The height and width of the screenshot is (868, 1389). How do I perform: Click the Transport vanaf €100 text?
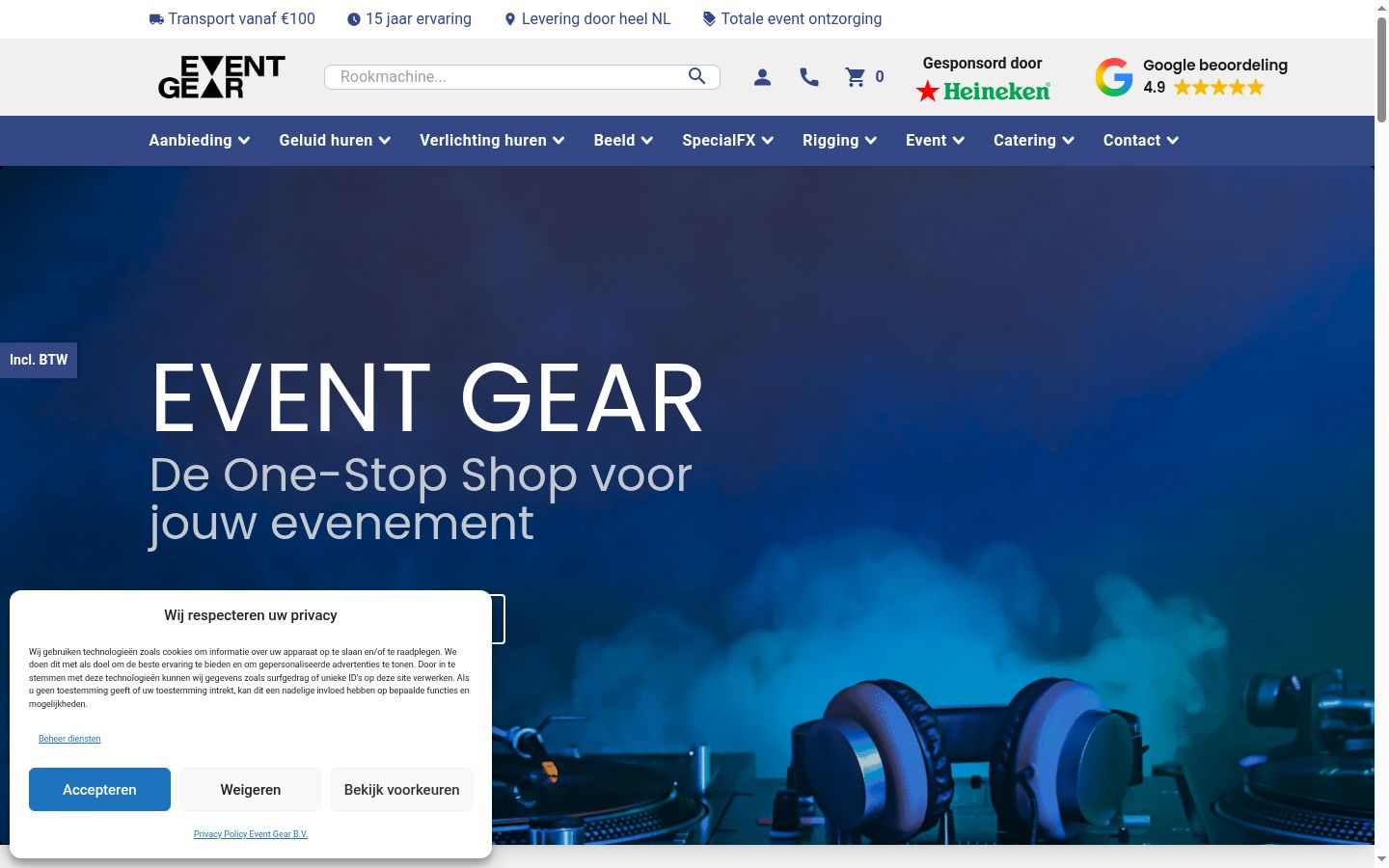pyautogui.click(x=242, y=19)
